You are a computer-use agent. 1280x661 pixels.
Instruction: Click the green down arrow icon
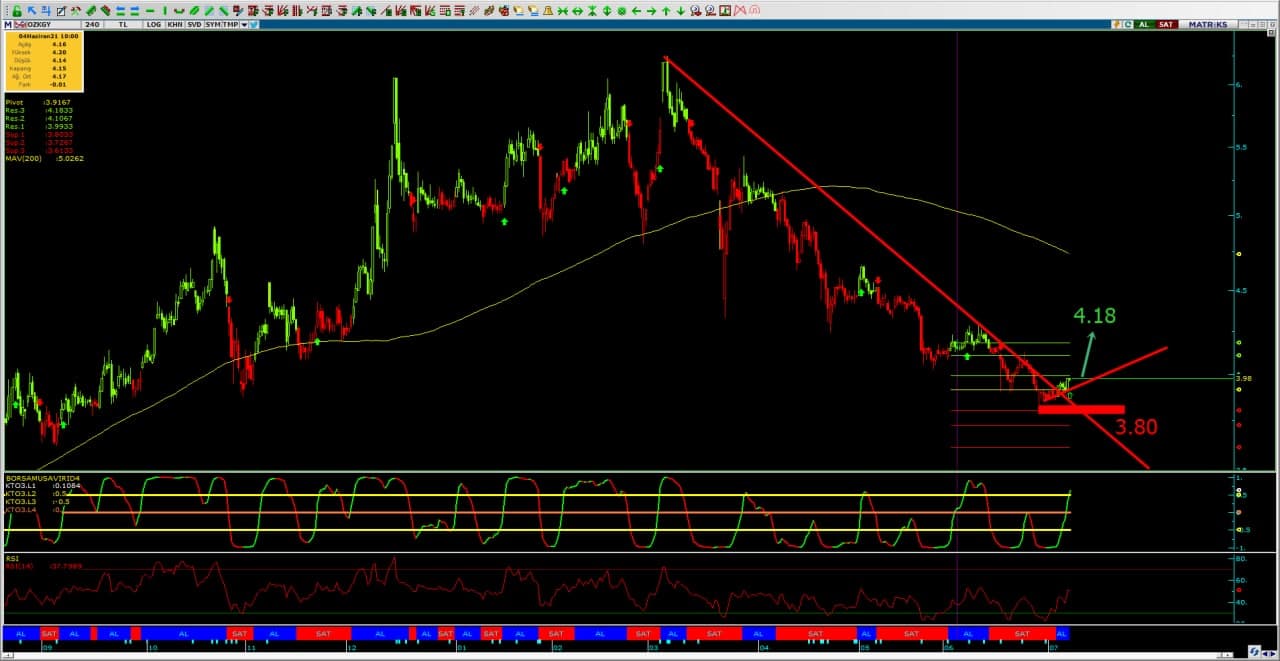pos(681,10)
